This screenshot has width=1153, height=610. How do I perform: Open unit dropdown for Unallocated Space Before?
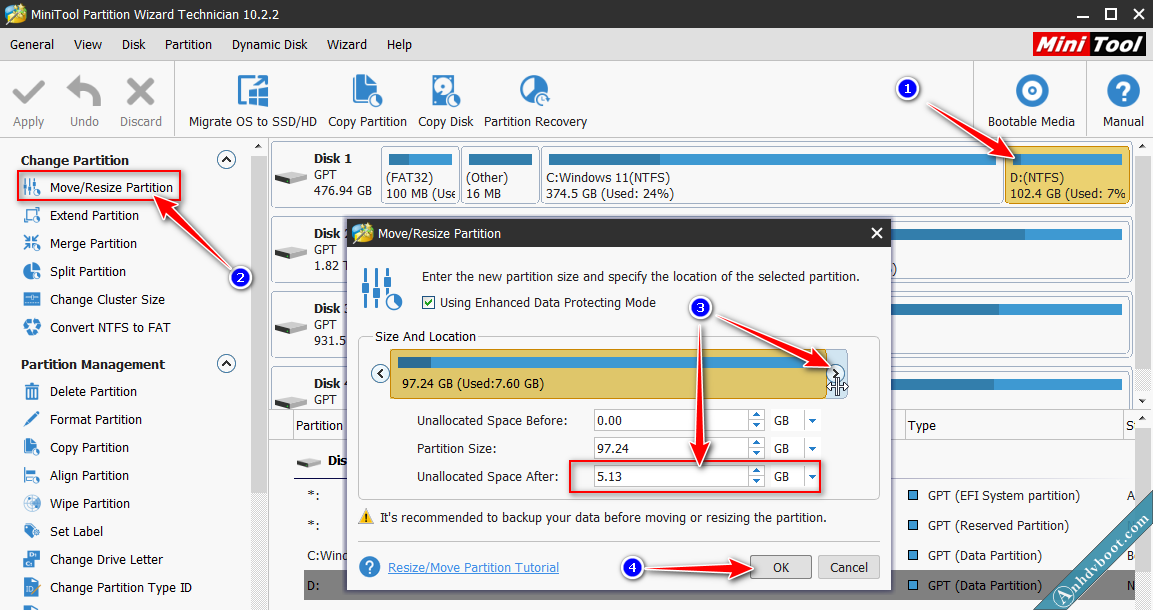813,420
